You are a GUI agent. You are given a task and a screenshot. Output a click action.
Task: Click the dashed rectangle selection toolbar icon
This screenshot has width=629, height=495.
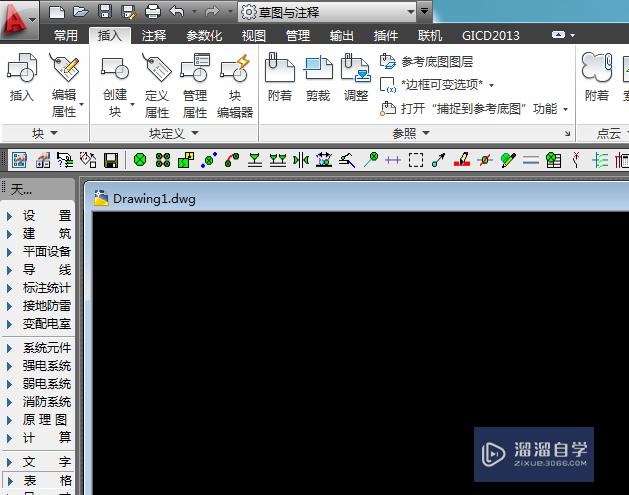pos(416,160)
